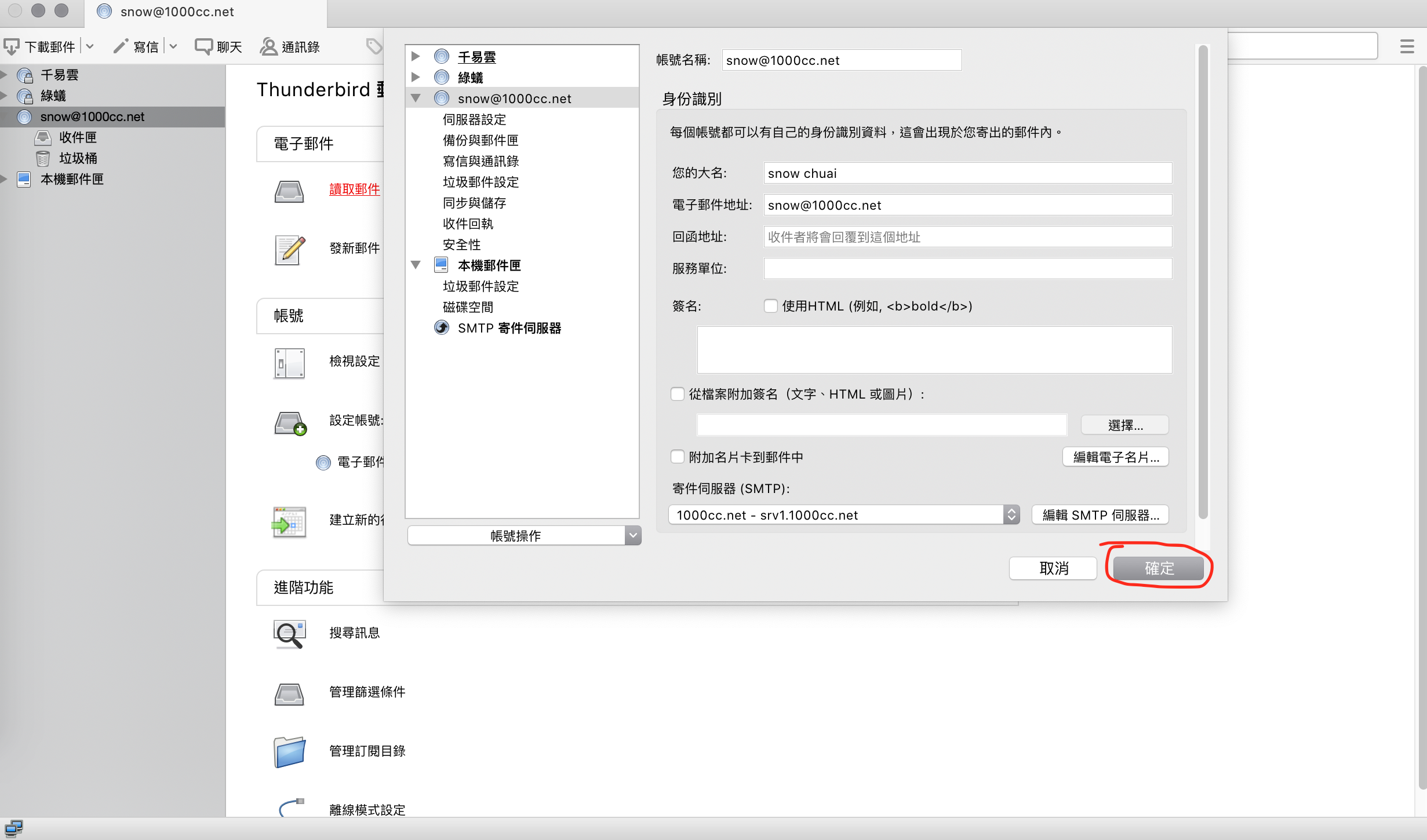
Task: Select 千易雲 account in the folder sidebar
Action: pos(59,75)
